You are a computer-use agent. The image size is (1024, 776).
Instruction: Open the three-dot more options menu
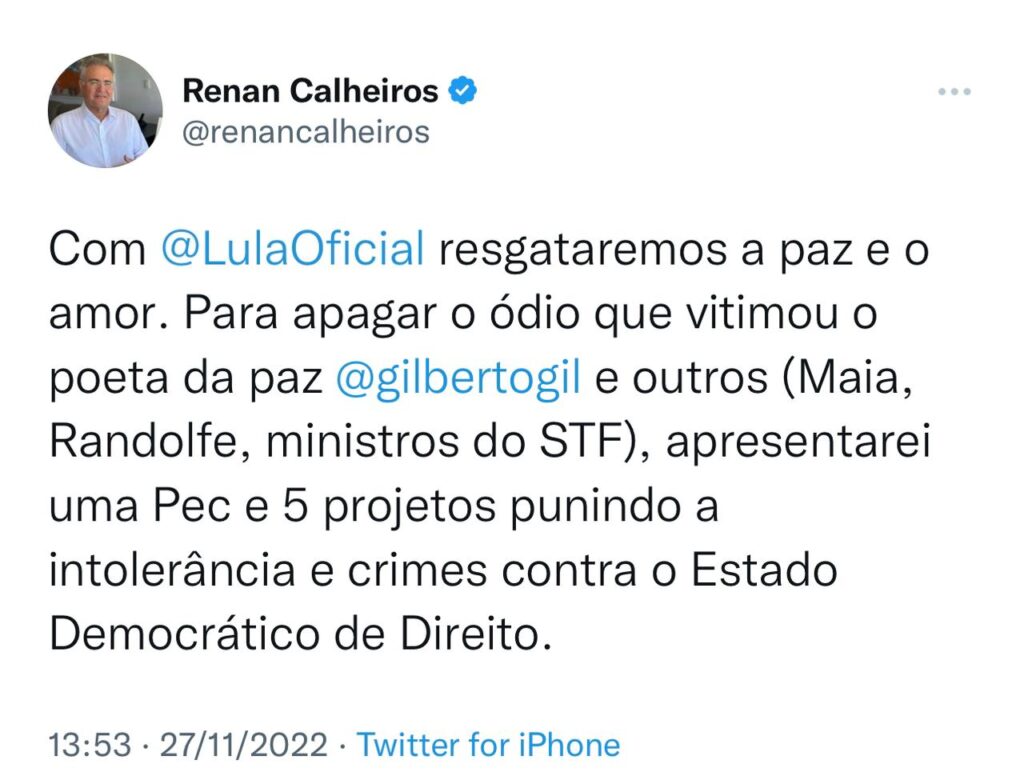point(954,93)
